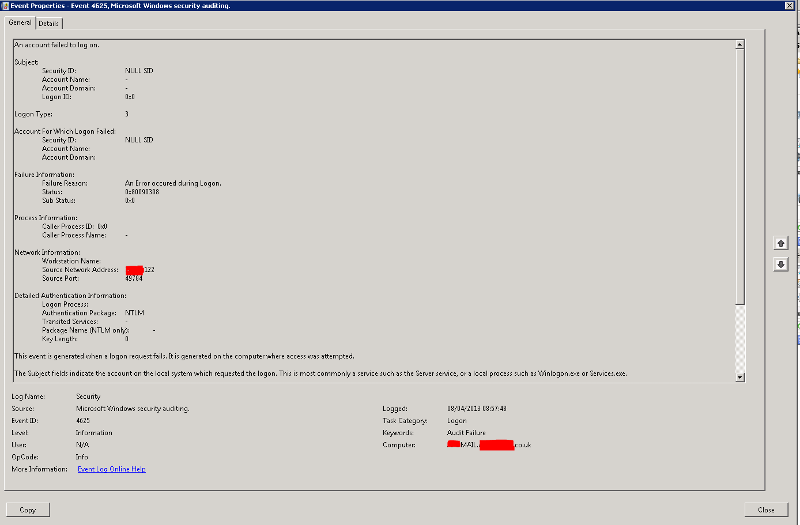Viewport: 800px width, 525px height.
Task: Click the 'Detailed Authentication Information:' heading
Action: pos(70,295)
